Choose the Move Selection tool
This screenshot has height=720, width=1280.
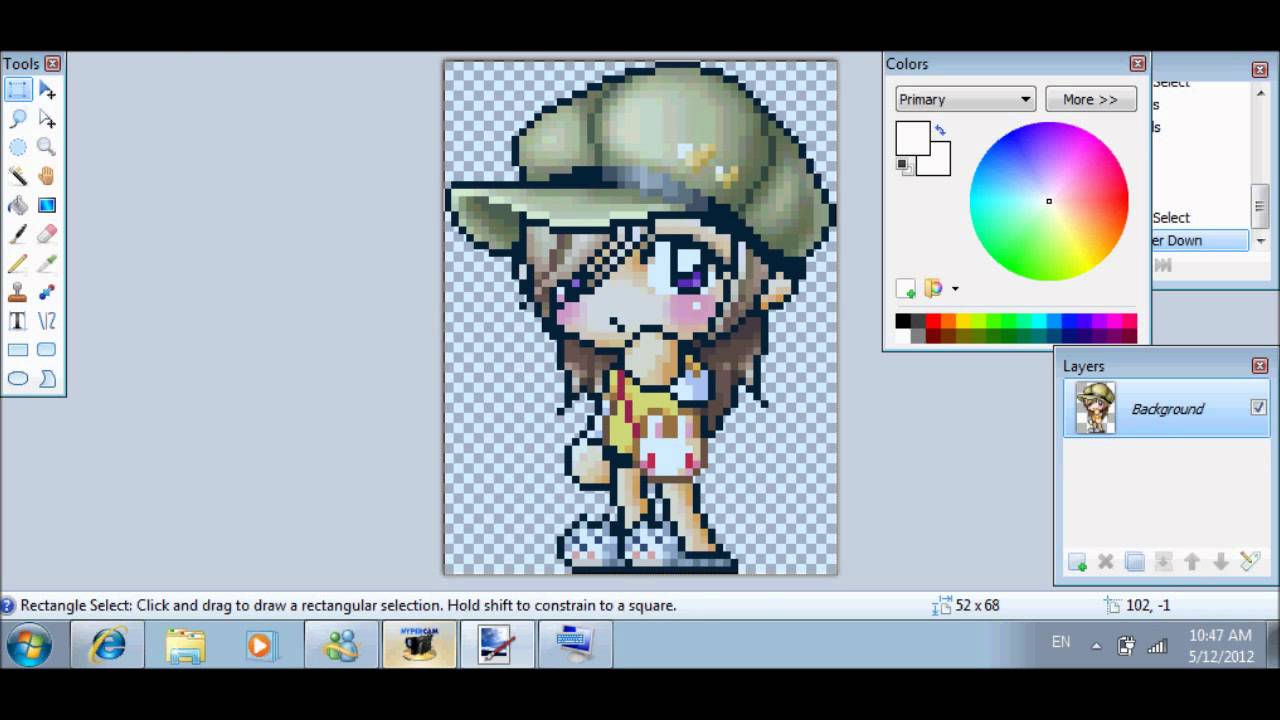[x=47, y=118]
